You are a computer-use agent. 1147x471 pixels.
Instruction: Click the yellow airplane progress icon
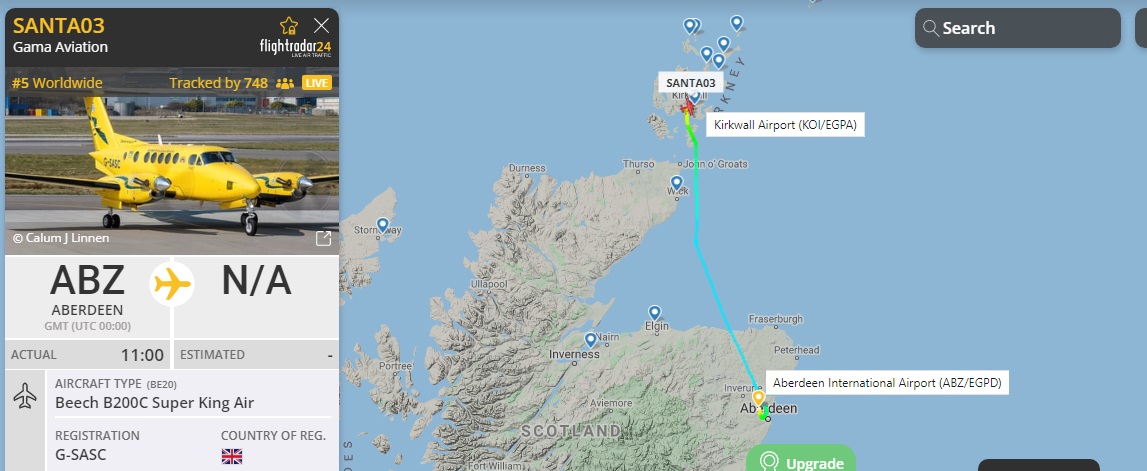pos(172,284)
